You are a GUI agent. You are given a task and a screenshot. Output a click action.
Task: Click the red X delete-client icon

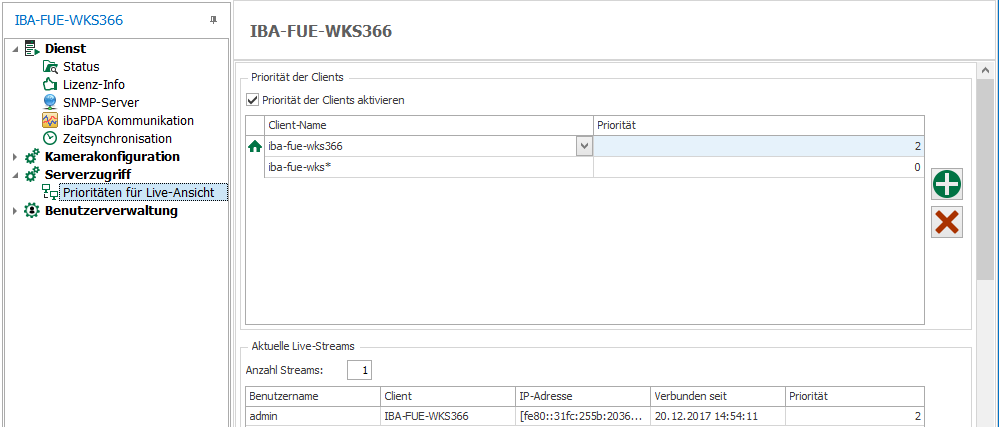946,223
